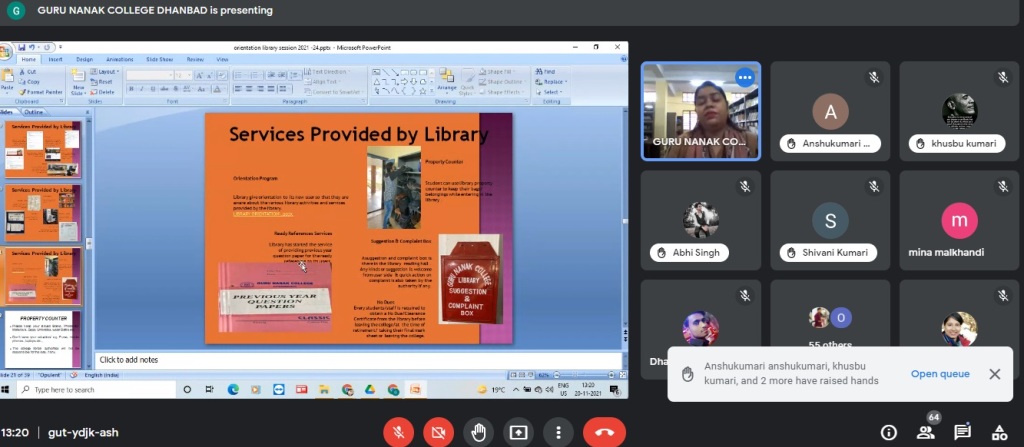Click Reset in Slides group
The width and height of the screenshot is (1024, 447).
[102, 82]
